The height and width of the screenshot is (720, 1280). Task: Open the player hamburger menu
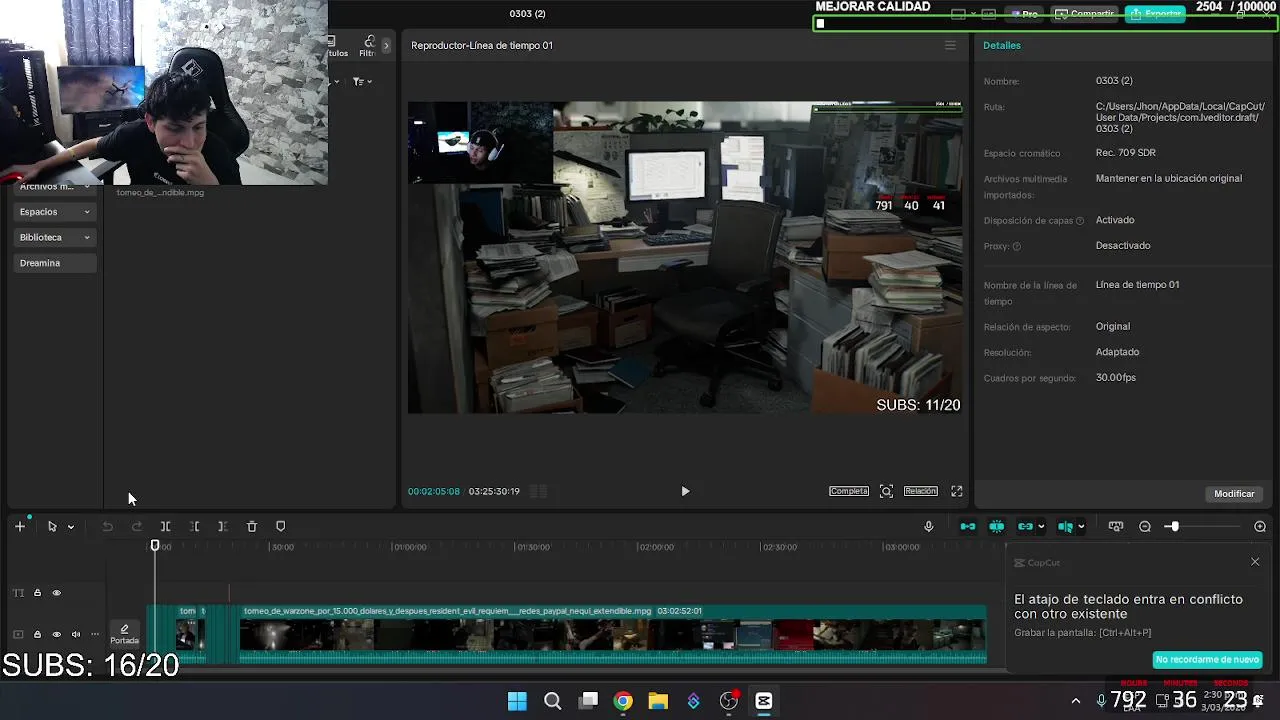950,45
